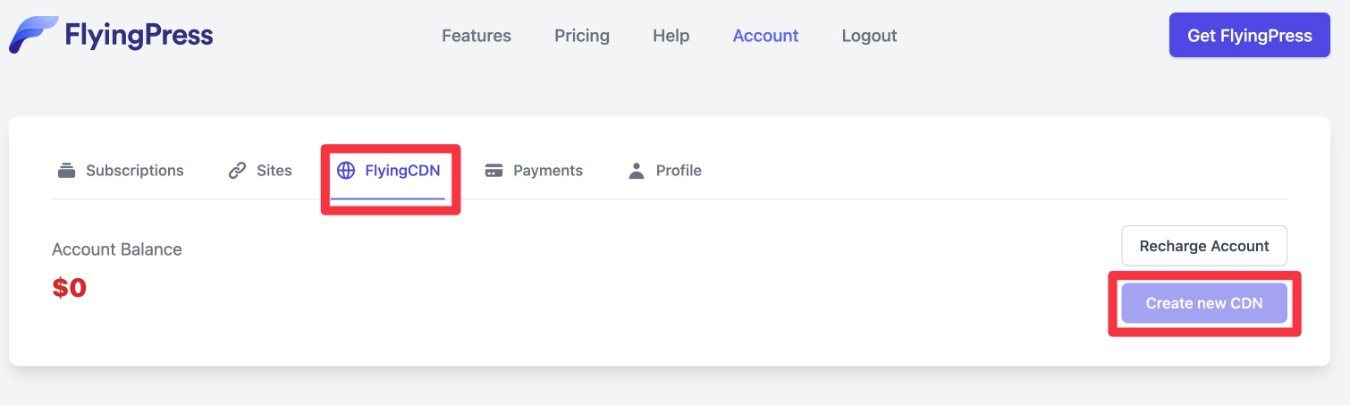
Task: Select Account in the top navigation
Action: (765, 35)
